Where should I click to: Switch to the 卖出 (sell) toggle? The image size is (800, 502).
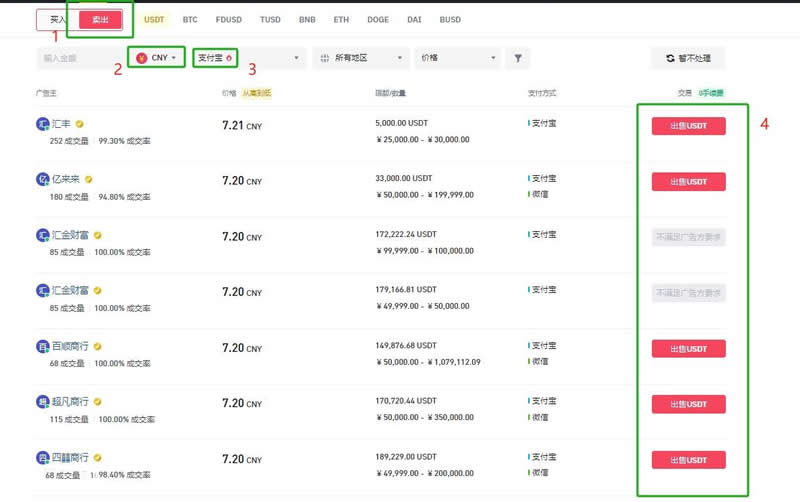point(101,20)
